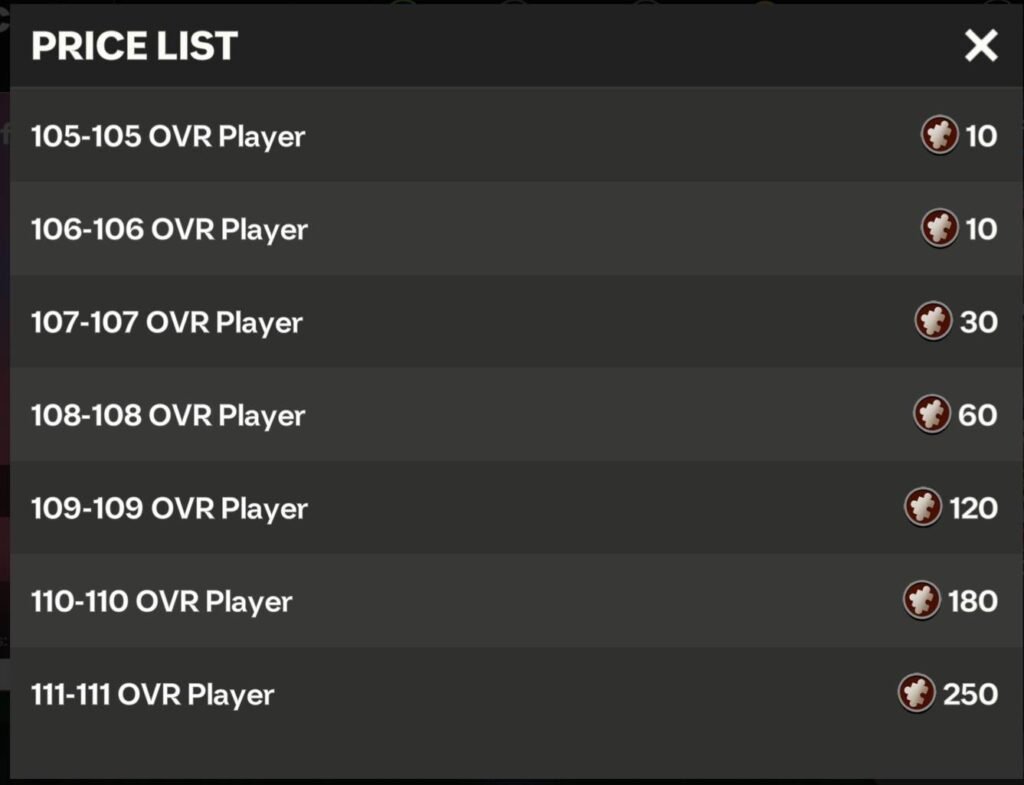The image size is (1024, 785).
Task: Tap the 110-110 OVR Player label
Action: pos(161,601)
